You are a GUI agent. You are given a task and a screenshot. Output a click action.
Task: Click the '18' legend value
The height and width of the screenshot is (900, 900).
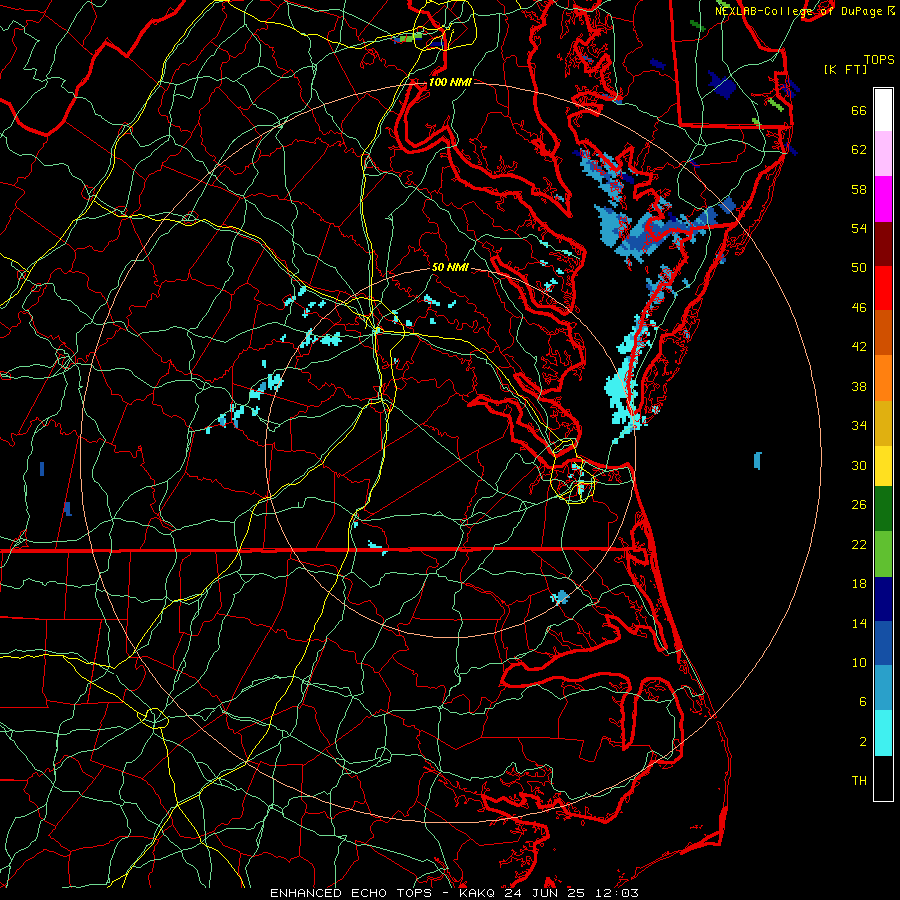point(859,584)
